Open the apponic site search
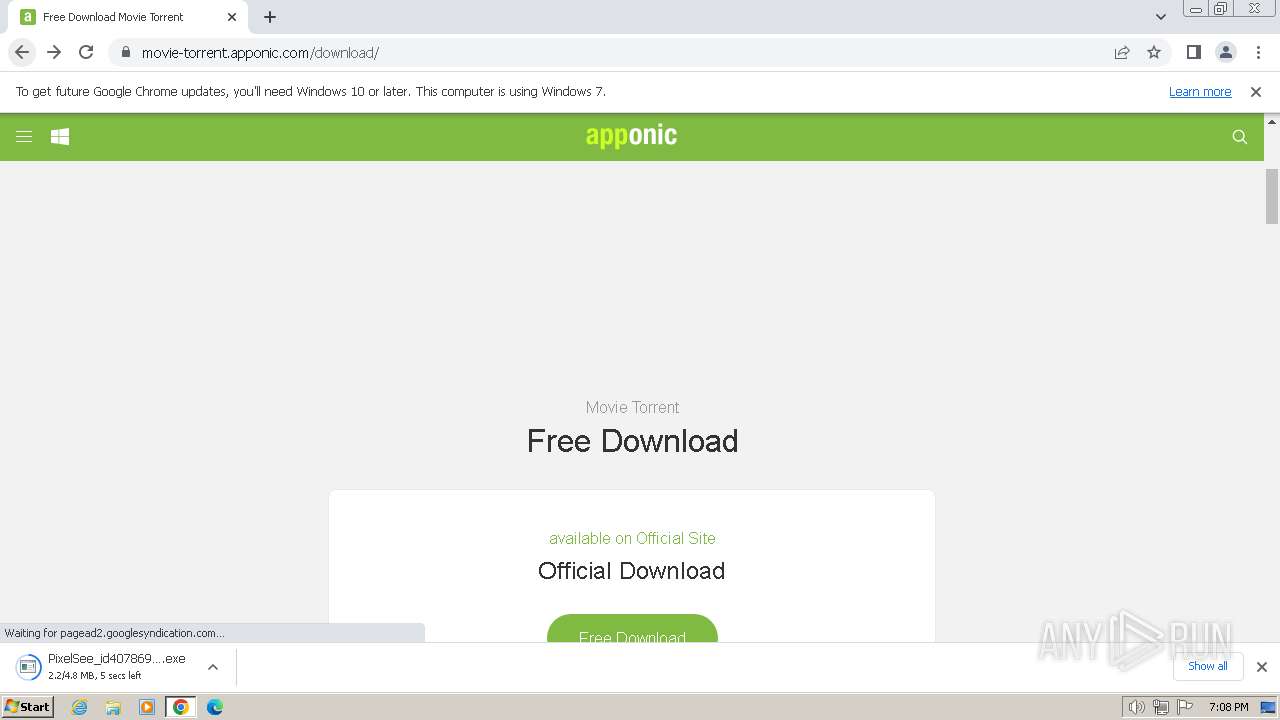Screen dimensions: 1280x720 (x=1240, y=137)
